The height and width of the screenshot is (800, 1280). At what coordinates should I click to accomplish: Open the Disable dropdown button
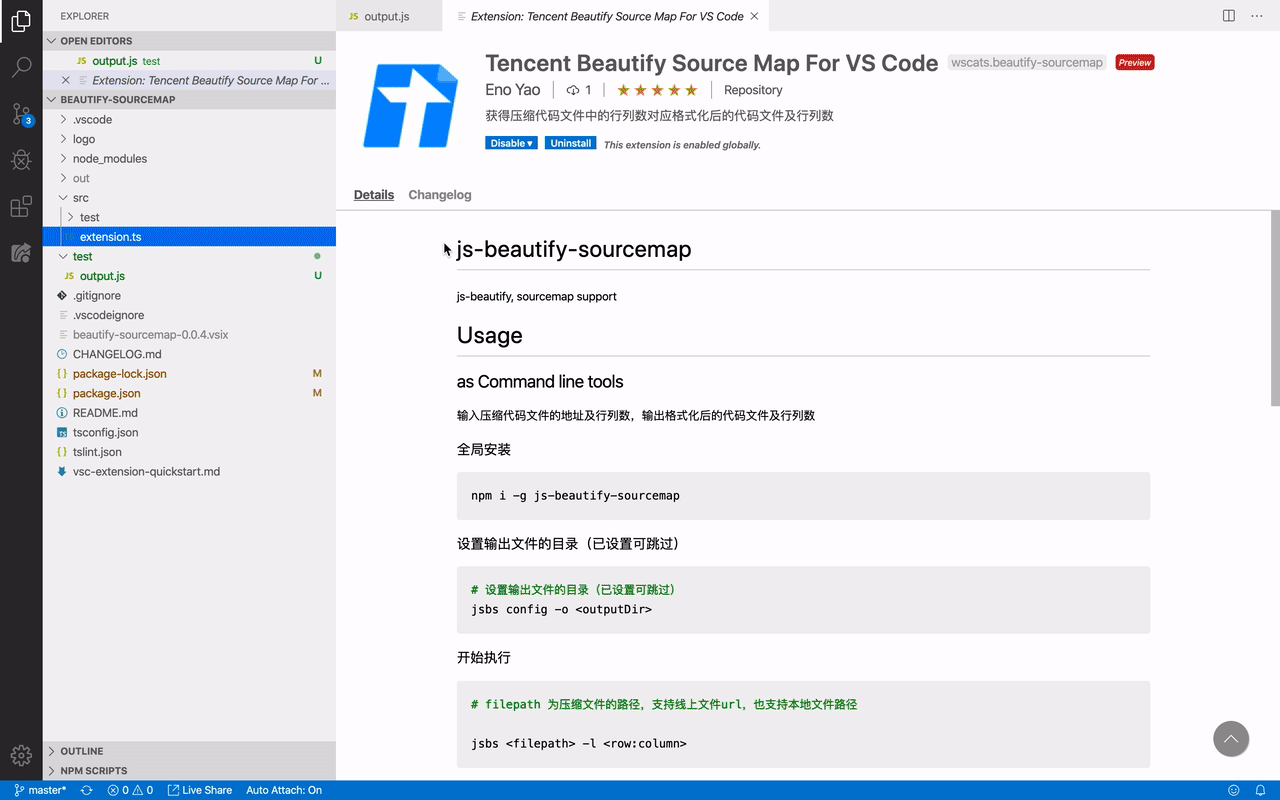[511, 144]
